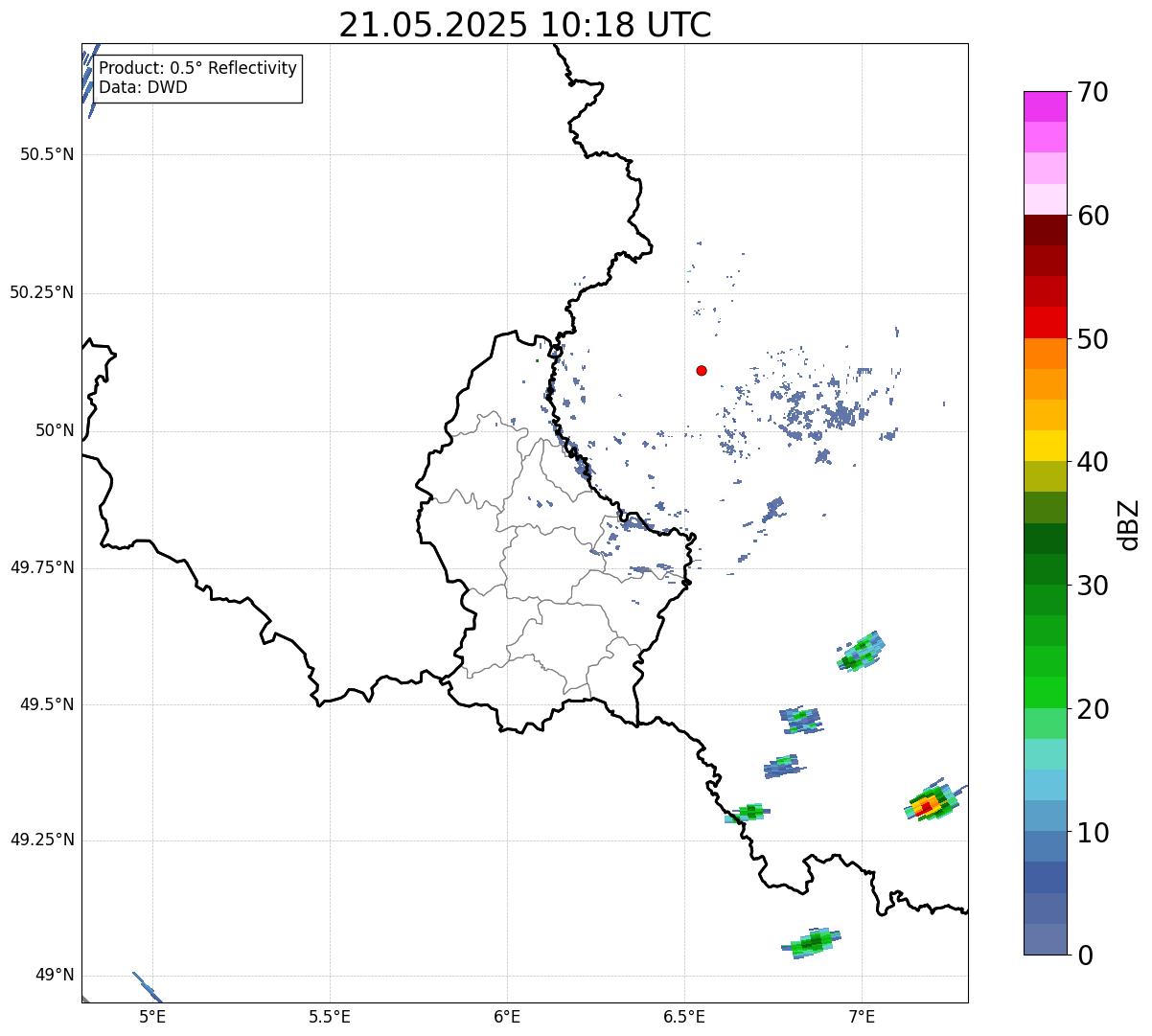The image size is (1152, 1036).
Task: Click the 7°E longitude label
Action: click(x=862, y=1016)
